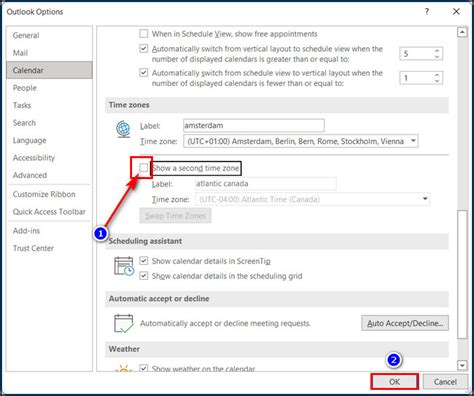The width and height of the screenshot is (474, 396).
Task: Click the Weather section header
Action: [x=277, y=349]
